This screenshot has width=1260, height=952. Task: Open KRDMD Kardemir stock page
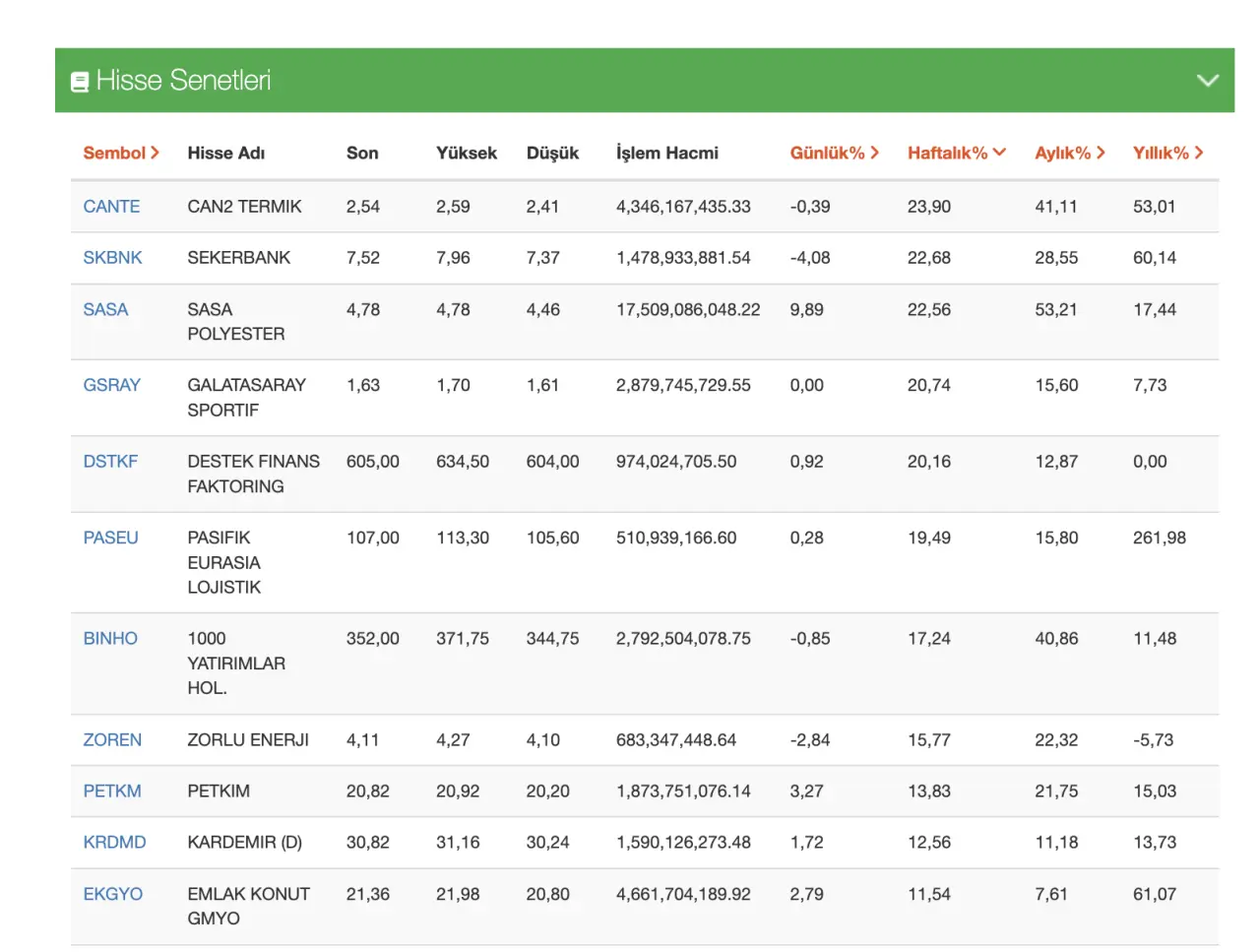pos(114,843)
